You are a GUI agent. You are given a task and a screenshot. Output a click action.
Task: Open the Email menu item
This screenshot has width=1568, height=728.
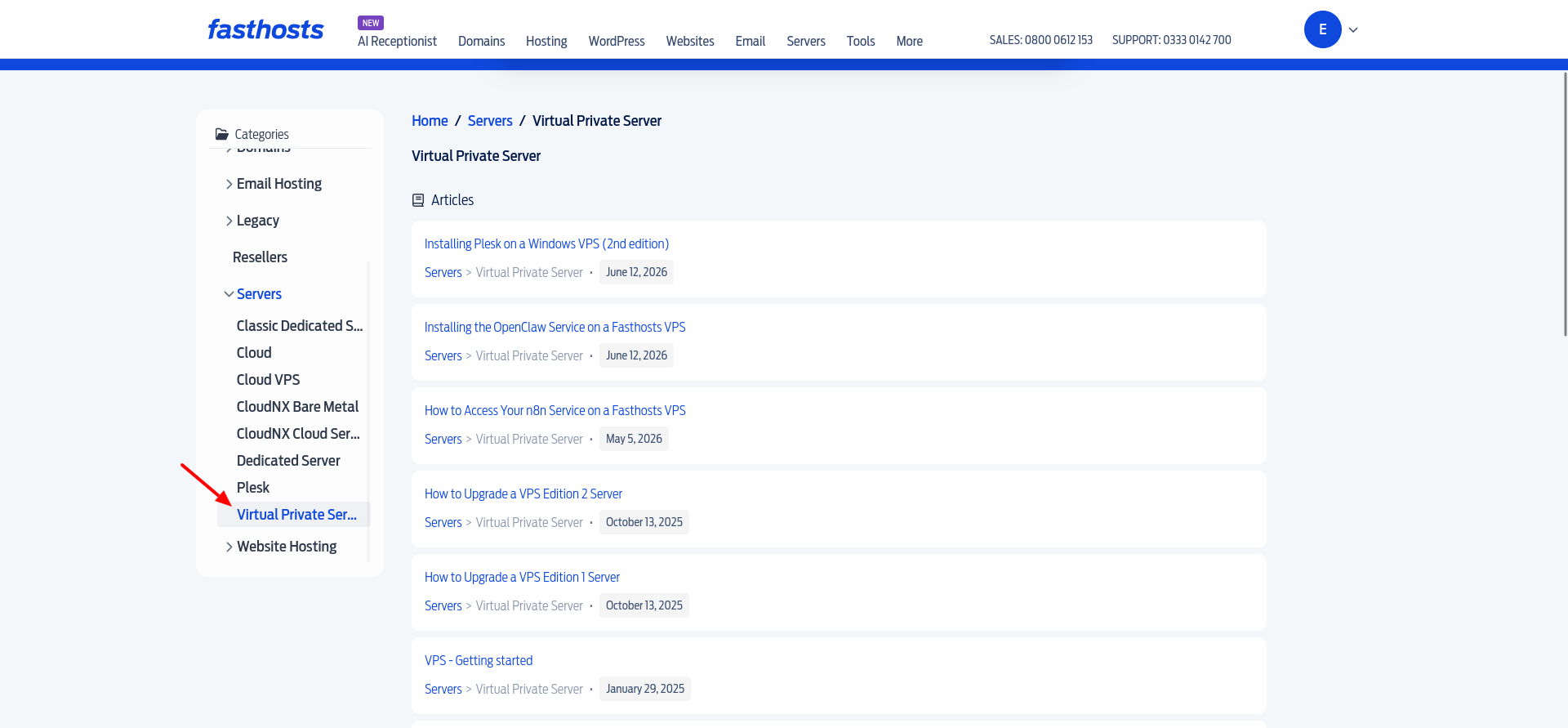click(x=751, y=41)
